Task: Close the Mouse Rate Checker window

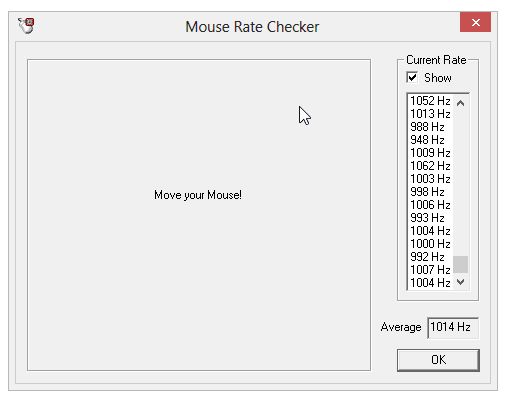Action: pos(475,22)
